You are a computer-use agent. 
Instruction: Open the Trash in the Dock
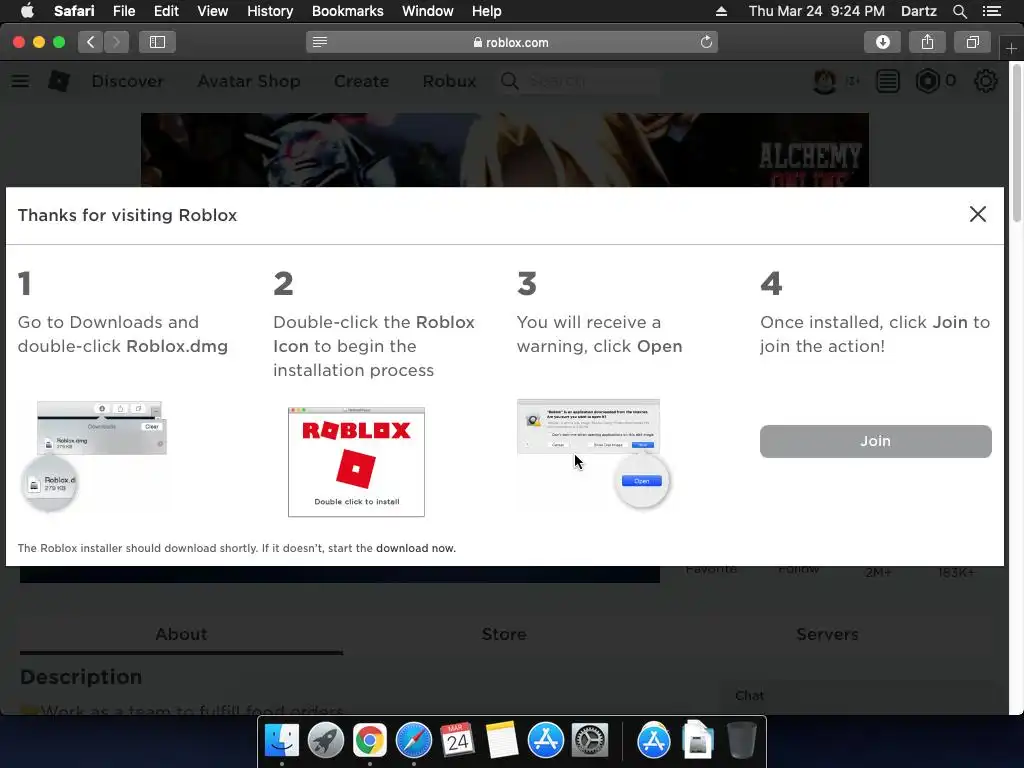point(741,740)
